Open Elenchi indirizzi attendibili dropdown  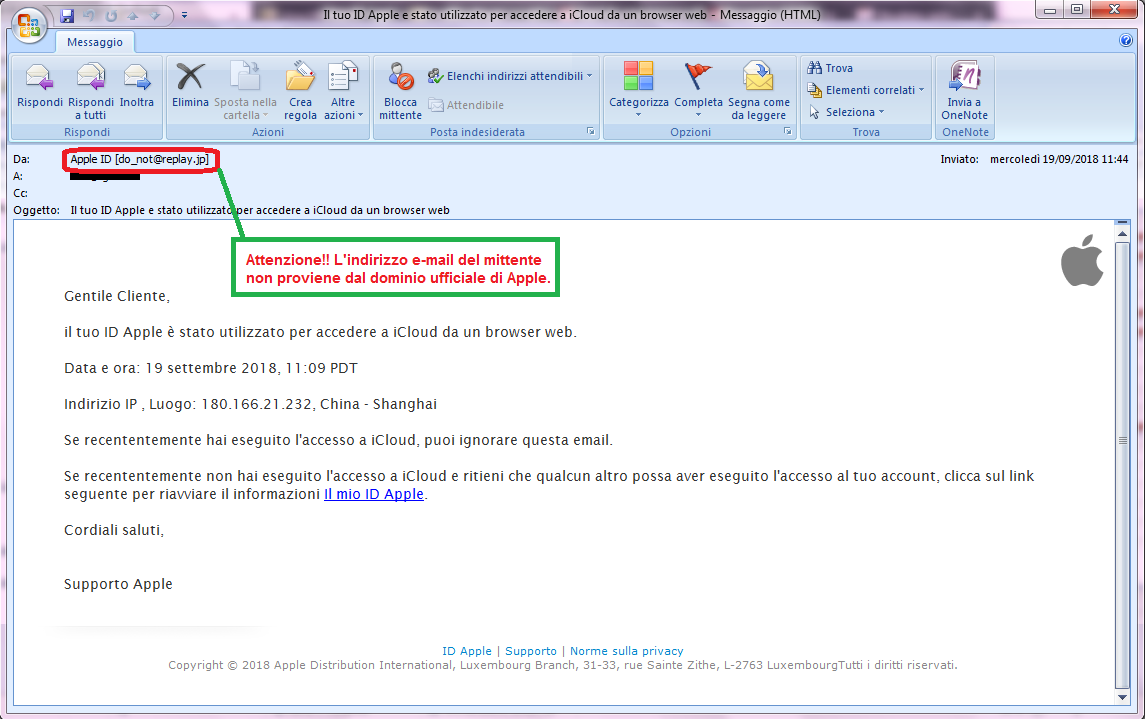510,76
